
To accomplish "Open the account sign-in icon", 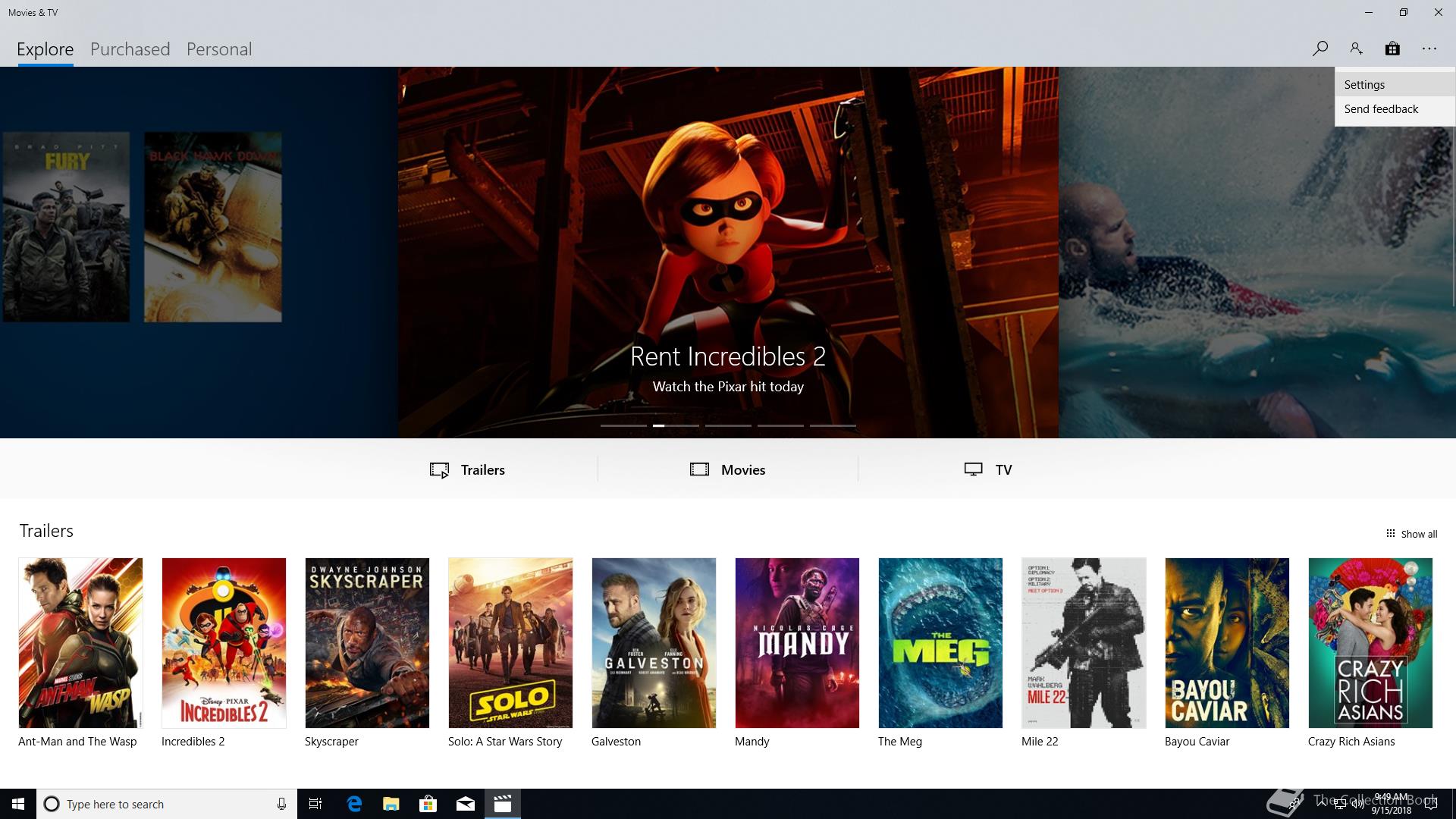I will coord(1356,49).
